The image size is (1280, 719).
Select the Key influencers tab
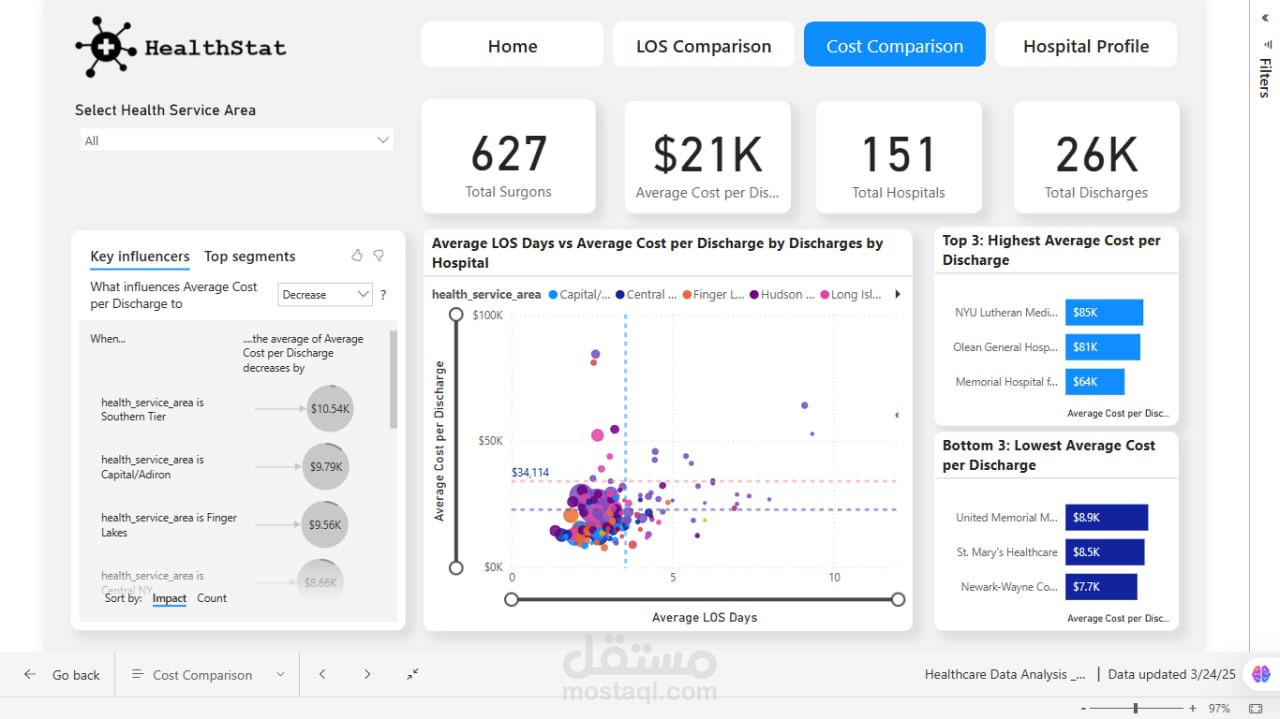(140, 257)
